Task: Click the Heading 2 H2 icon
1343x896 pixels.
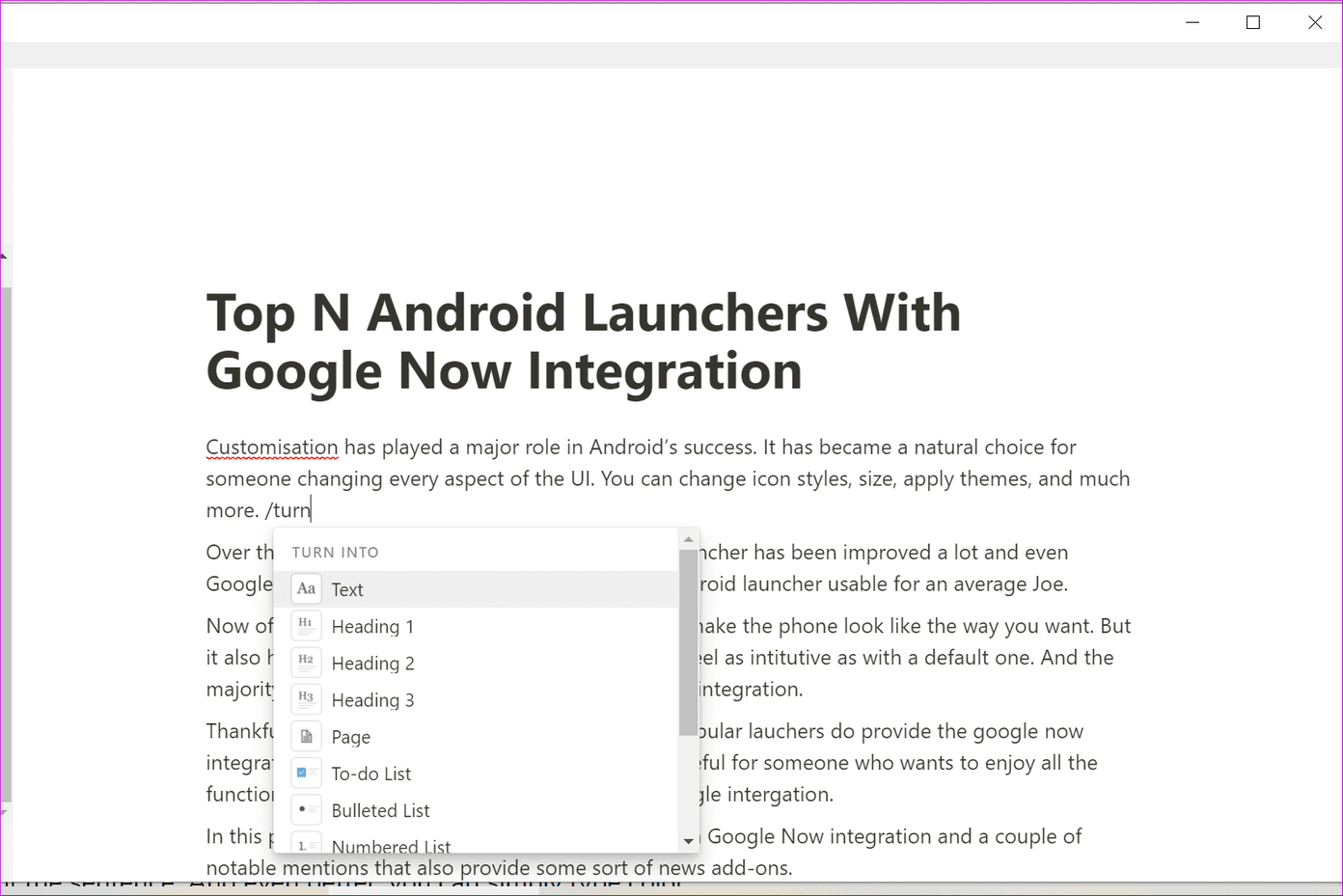Action: point(306,663)
